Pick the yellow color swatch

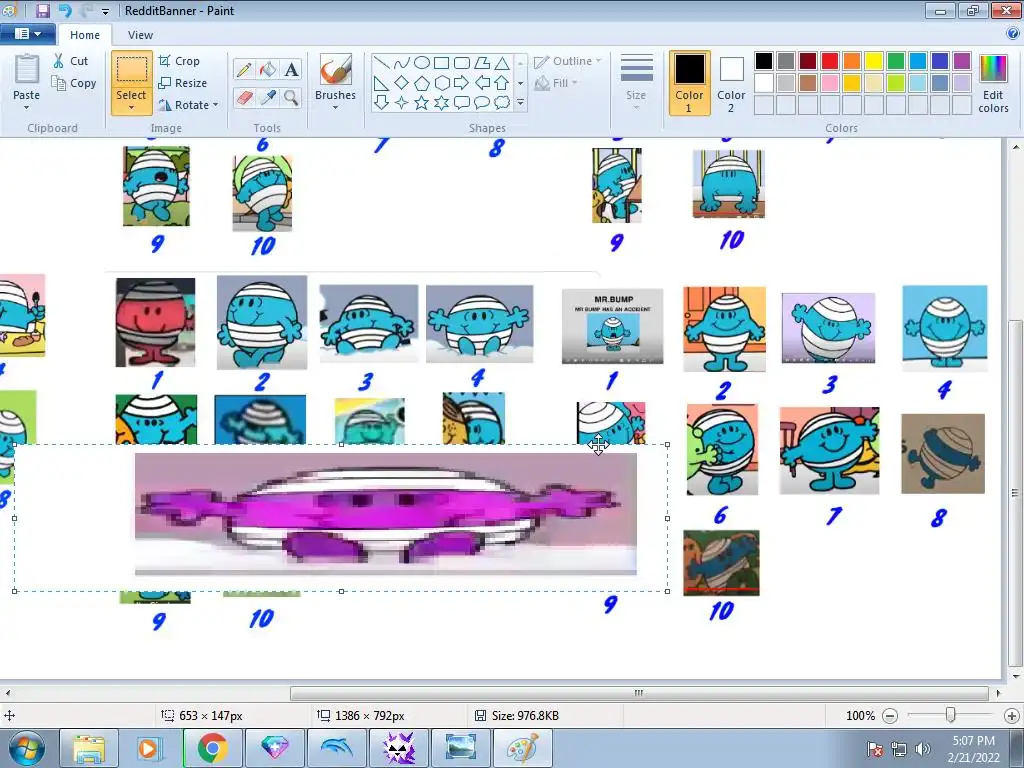pos(874,61)
